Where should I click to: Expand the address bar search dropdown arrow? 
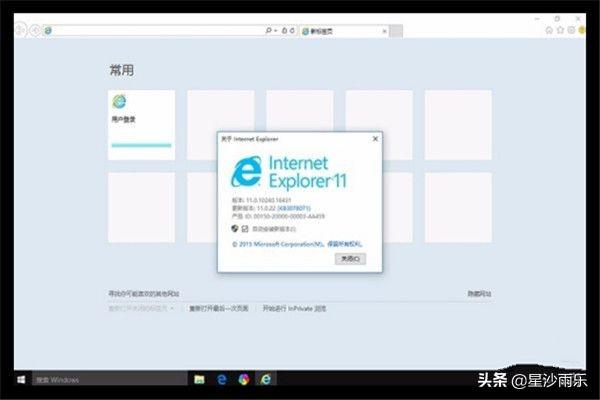point(276,31)
